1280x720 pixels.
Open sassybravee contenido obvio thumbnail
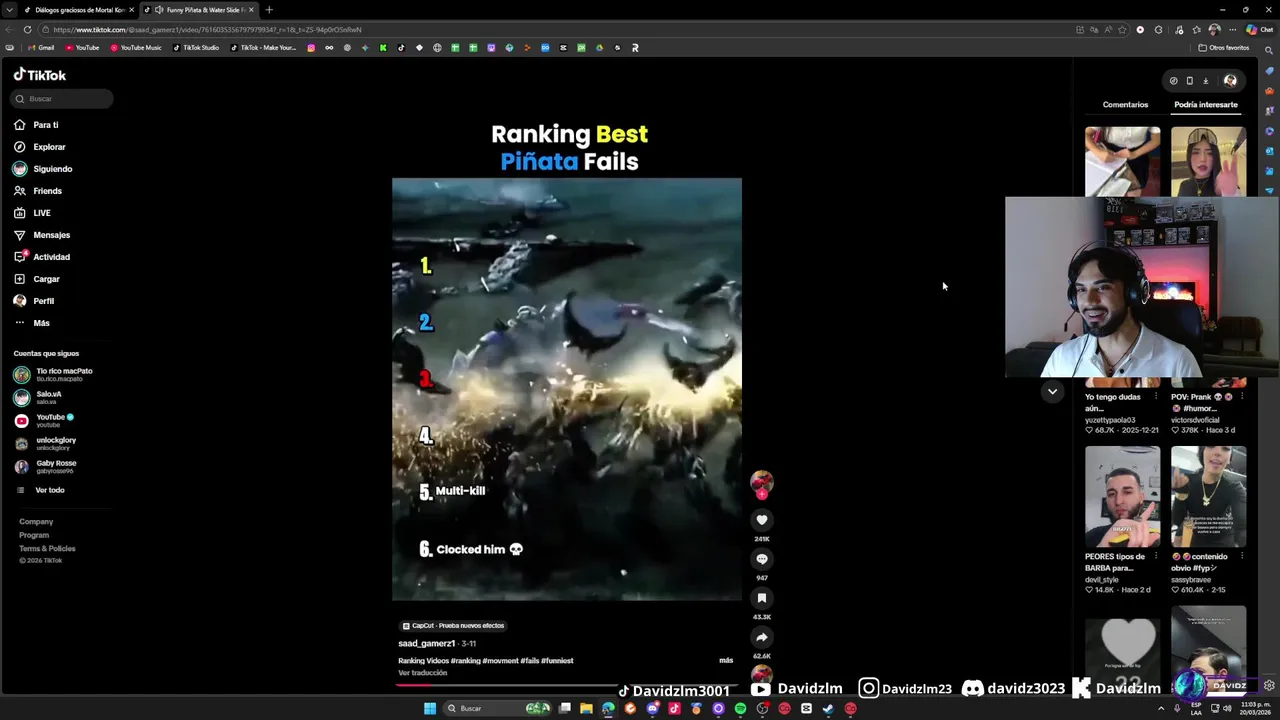pyautogui.click(x=1208, y=497)
